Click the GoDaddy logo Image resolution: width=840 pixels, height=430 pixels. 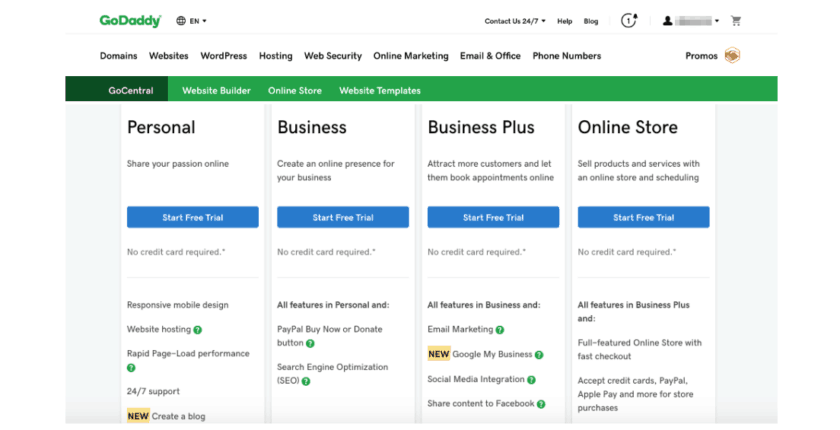(130, 21)
